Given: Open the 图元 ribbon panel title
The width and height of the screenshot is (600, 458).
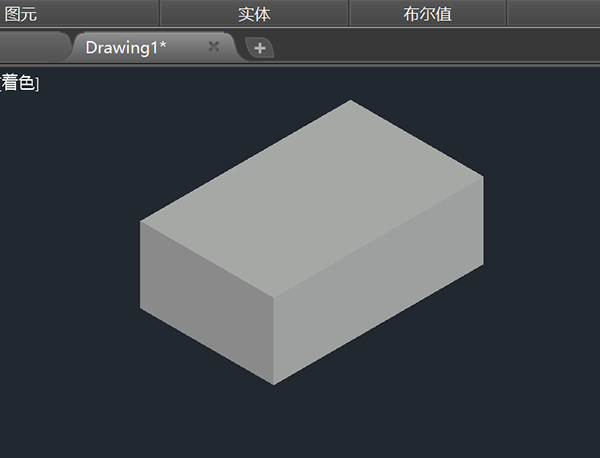Looking at the screenshot, I should 21,15.
